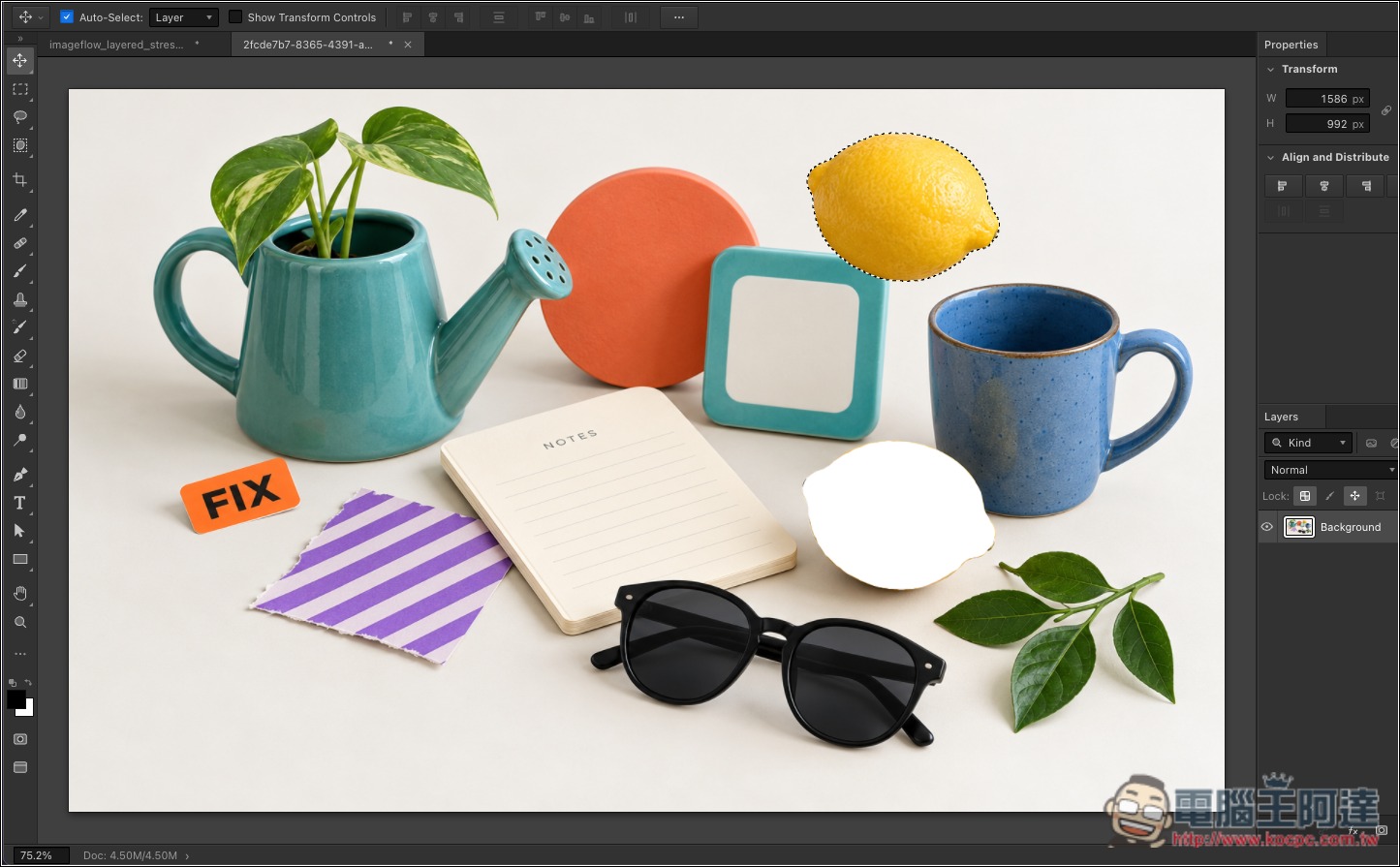Open Move tool preset picker arrow

click(x=41, y=17)
